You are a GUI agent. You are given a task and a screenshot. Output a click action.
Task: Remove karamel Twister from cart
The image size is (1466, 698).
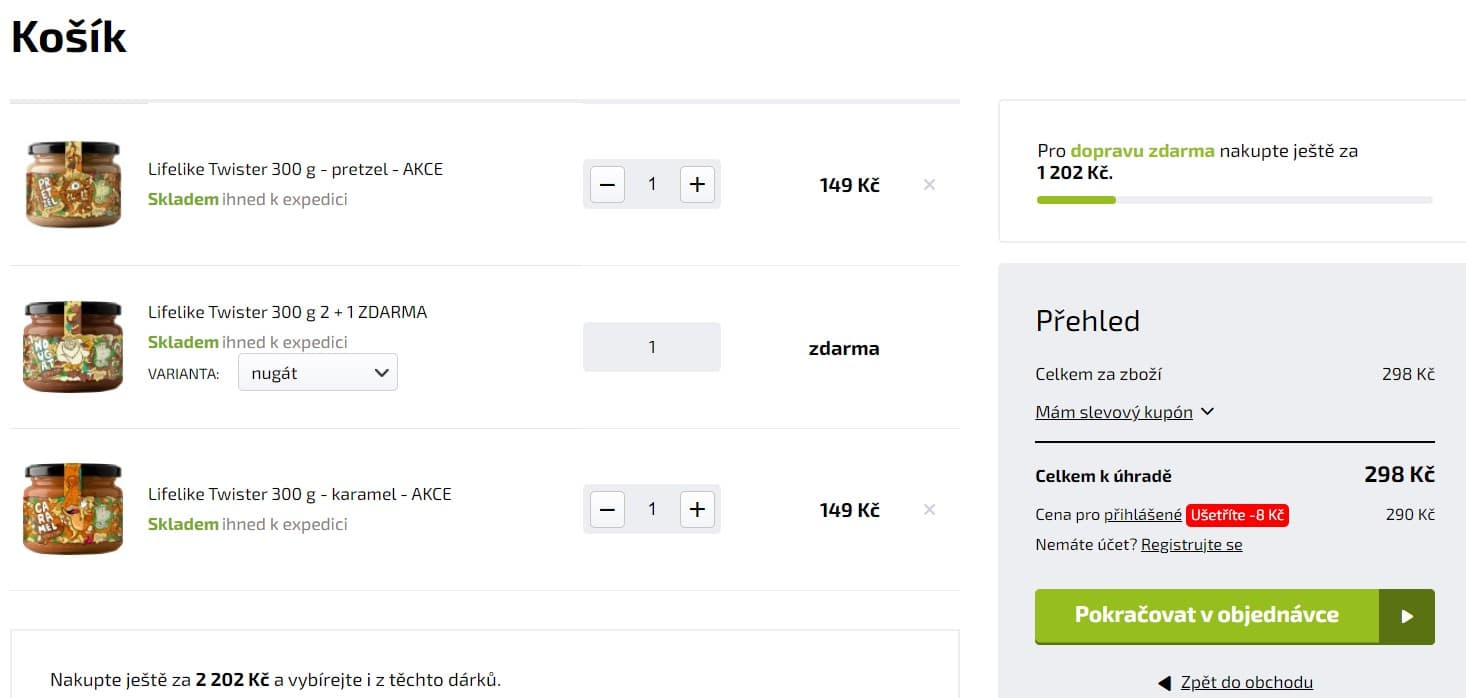[929, 510]
